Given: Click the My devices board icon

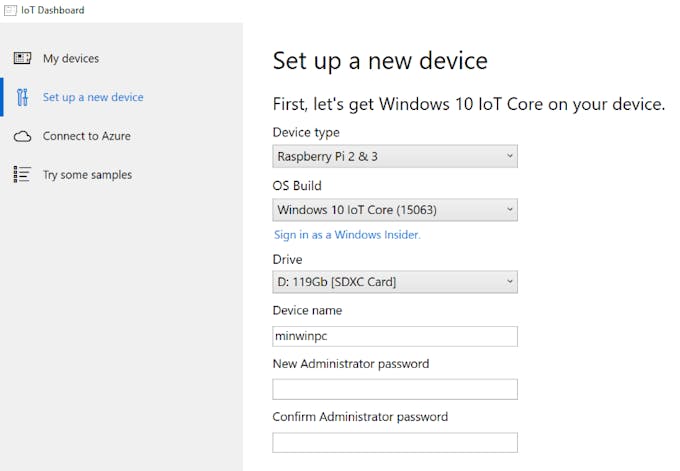Looking at the screenshot, I should 22,58.
